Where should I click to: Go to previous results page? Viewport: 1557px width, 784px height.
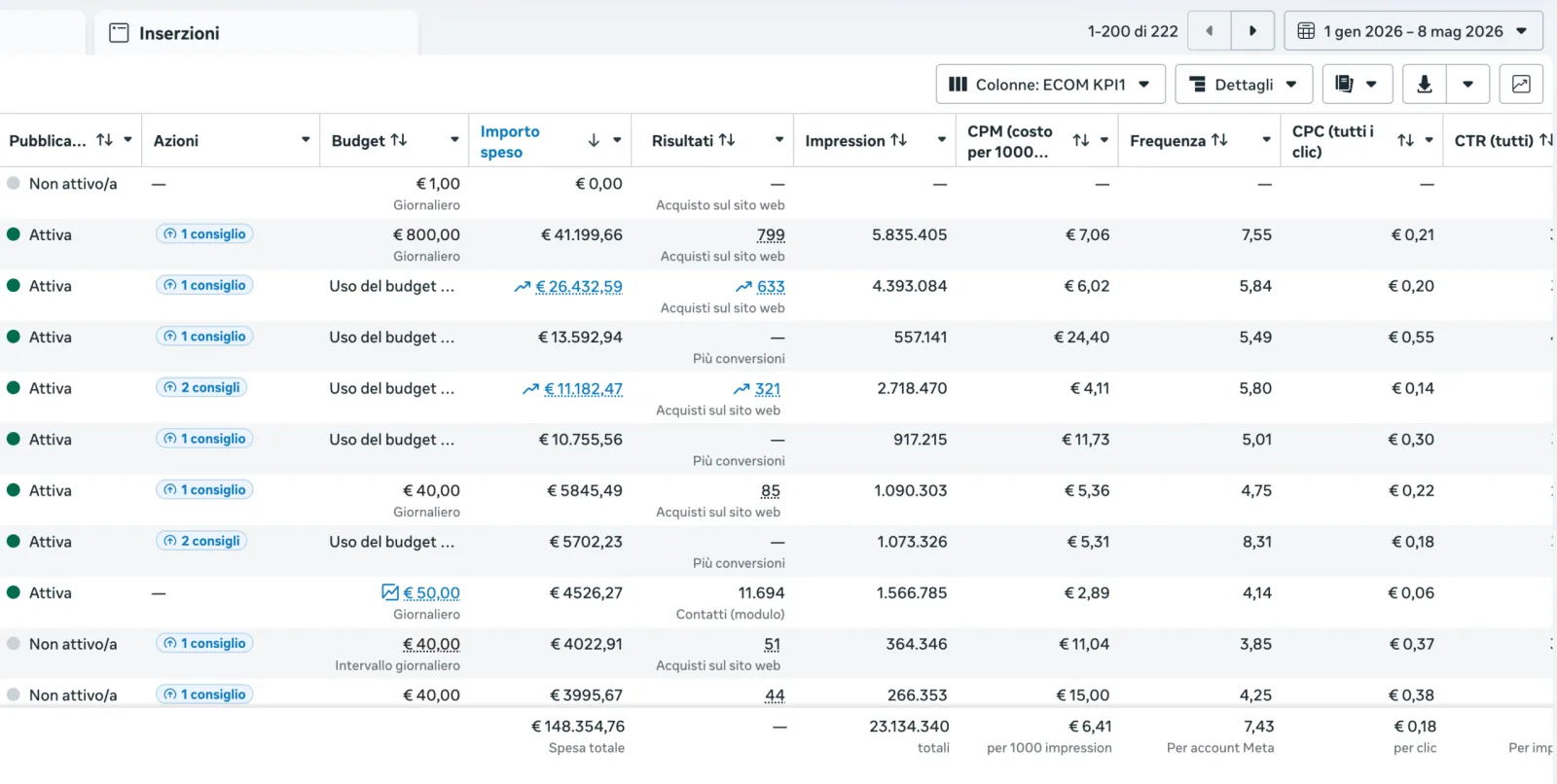tap(1210, 31)
